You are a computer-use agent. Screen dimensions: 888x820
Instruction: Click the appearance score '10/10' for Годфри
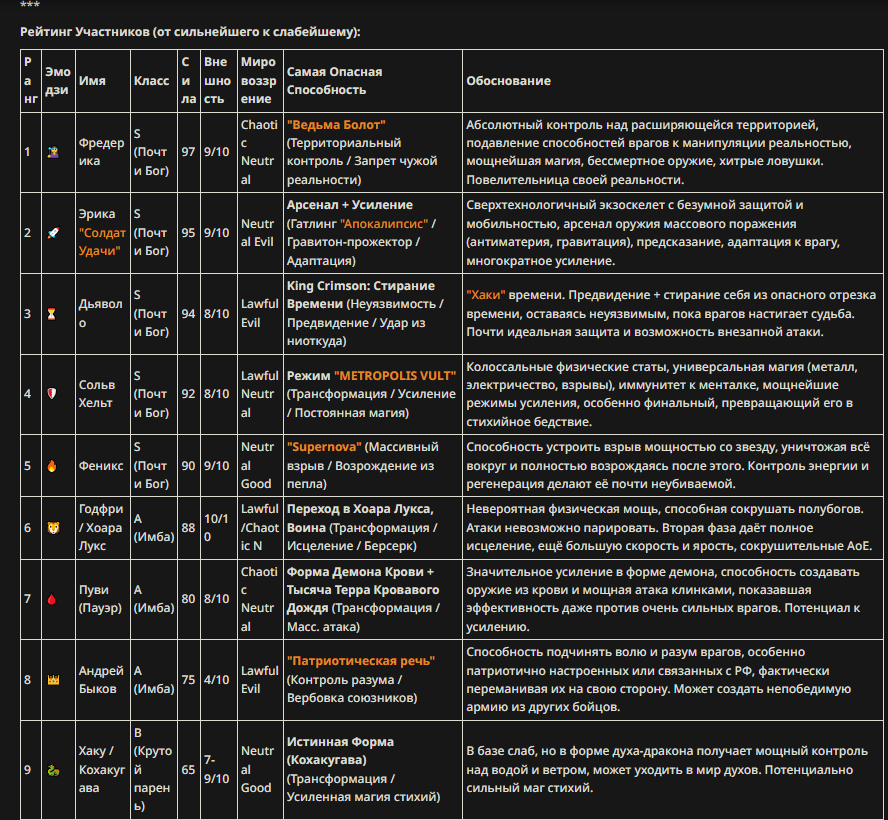(216, 527)
